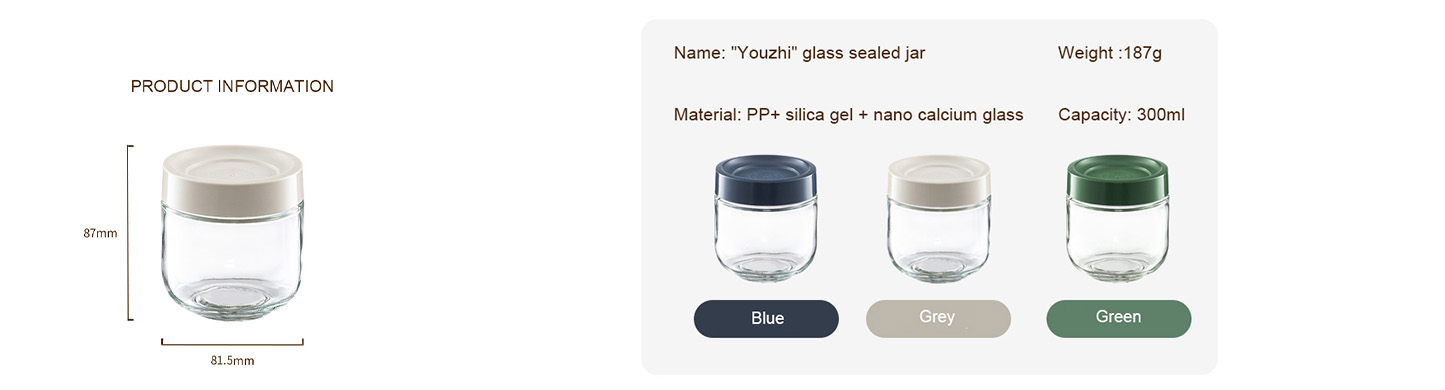Click the 81.5mm width label

coord(232,360)
